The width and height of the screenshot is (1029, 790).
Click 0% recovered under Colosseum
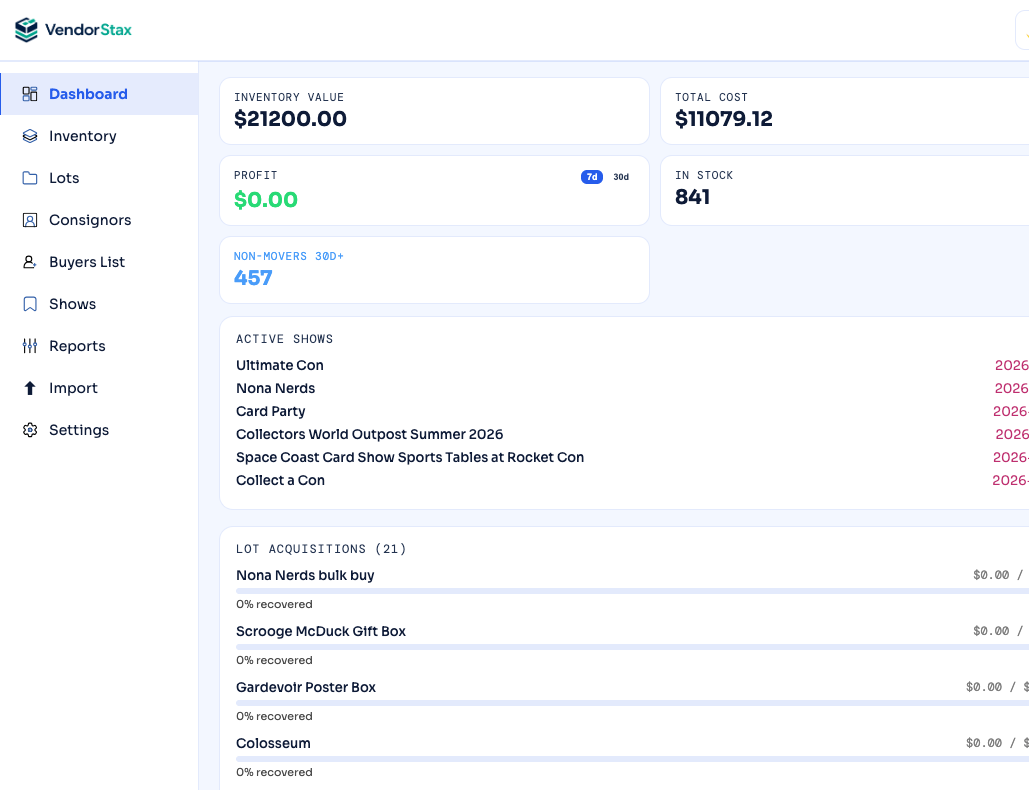274,772
